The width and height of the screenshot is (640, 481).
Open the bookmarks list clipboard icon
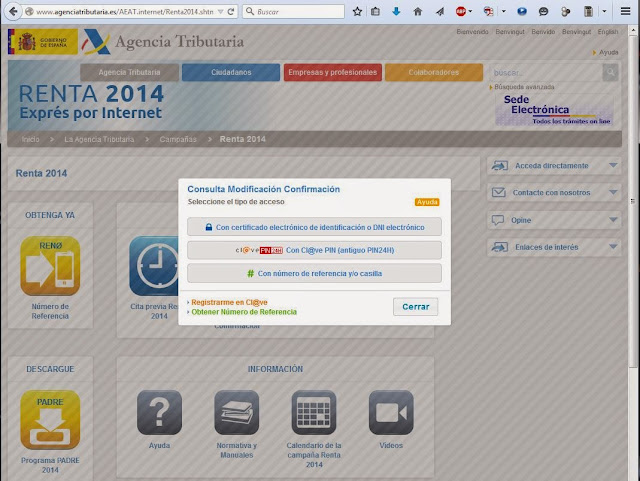pyautogui.click(x=376, y=11)
